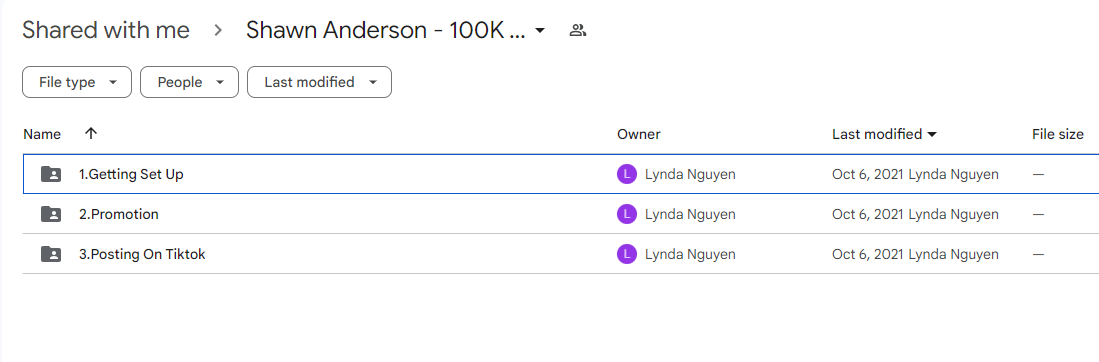1099x362 pixels.
Task: Open the People filter dropdown
Action: (189, 82)
